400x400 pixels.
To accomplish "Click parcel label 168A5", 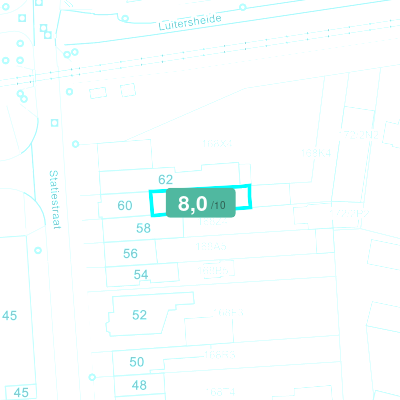I will [x=211, y=246].
